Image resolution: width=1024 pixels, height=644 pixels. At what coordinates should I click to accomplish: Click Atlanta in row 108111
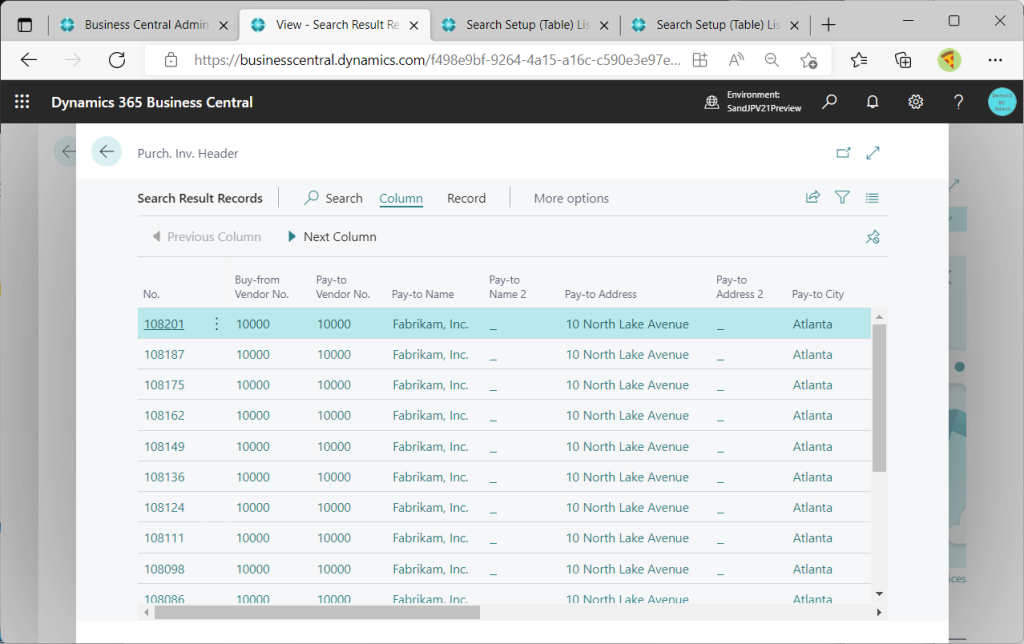click(x=812, y=538)
